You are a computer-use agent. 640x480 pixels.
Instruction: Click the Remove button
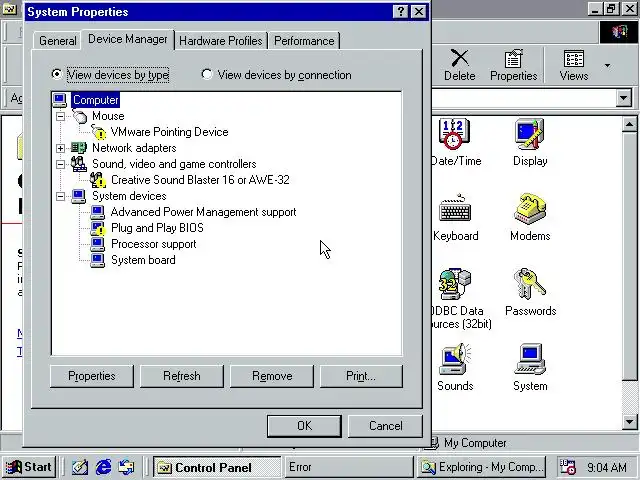pyautogui.click(x=272, y=376)
